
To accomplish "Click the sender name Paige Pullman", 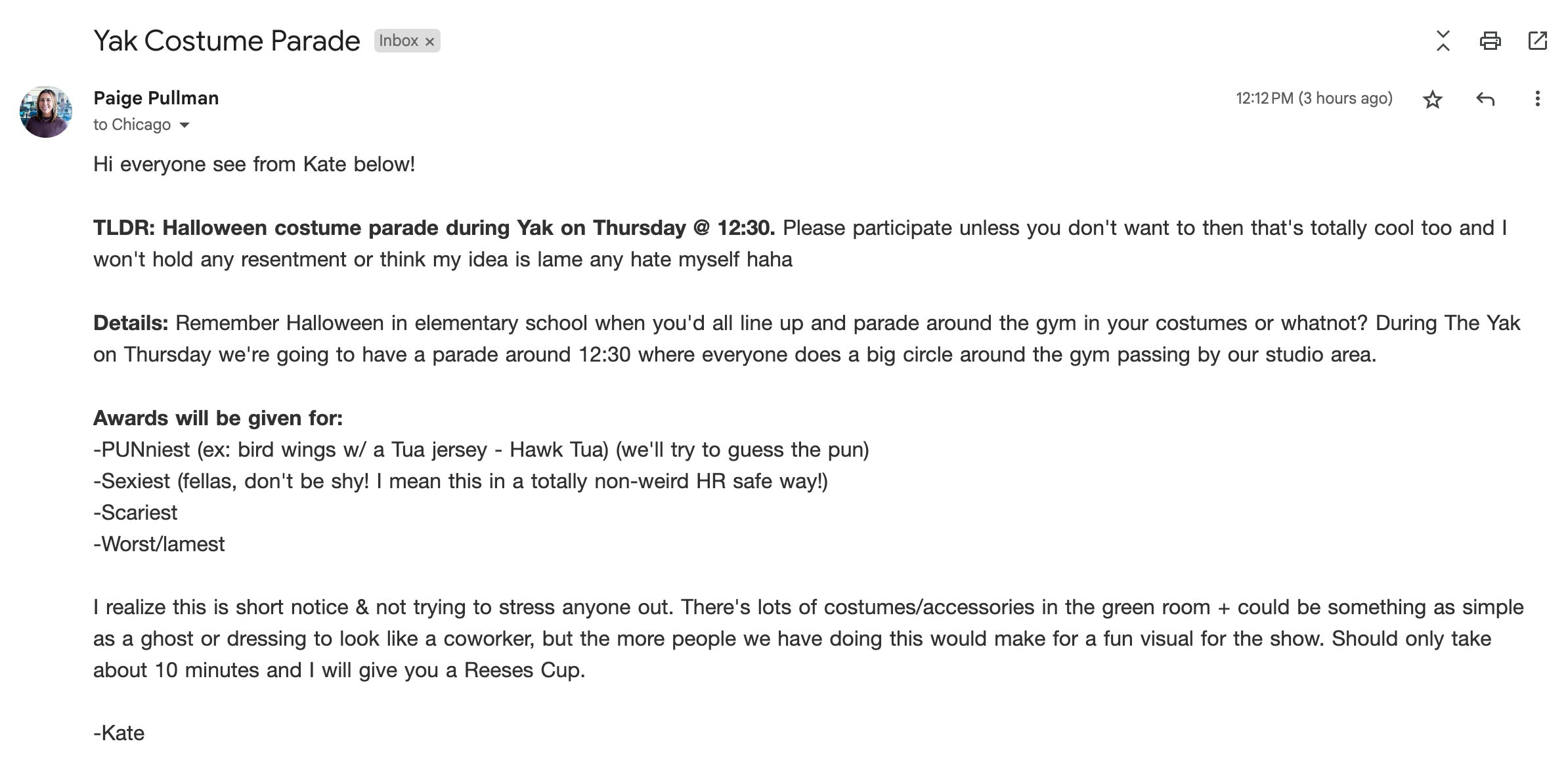I will click(x=156, y=98).
